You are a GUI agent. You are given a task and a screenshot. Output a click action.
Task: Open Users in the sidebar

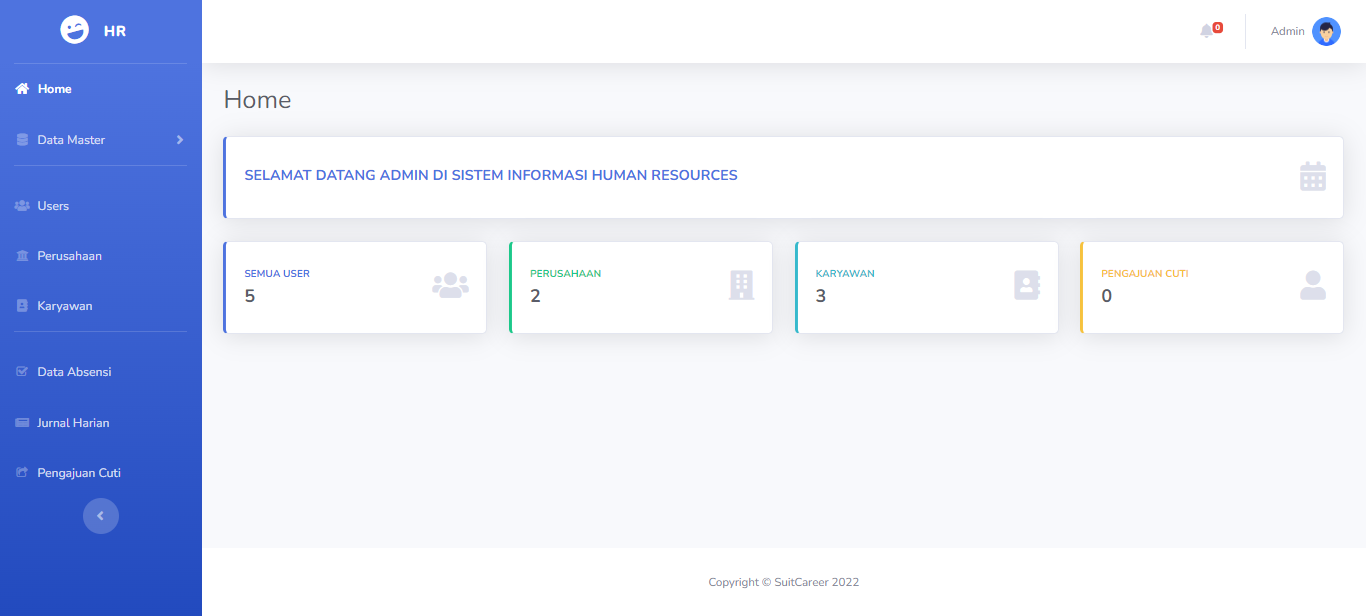click(x=53, y=206)
